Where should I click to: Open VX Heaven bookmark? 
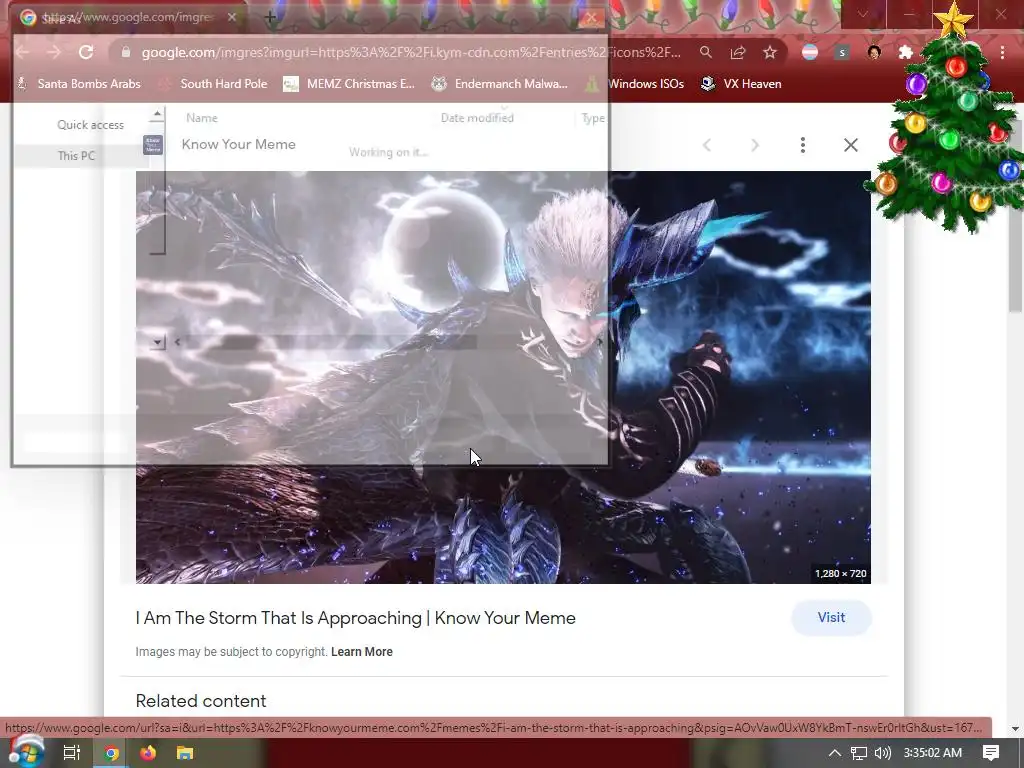click(741, 84)
